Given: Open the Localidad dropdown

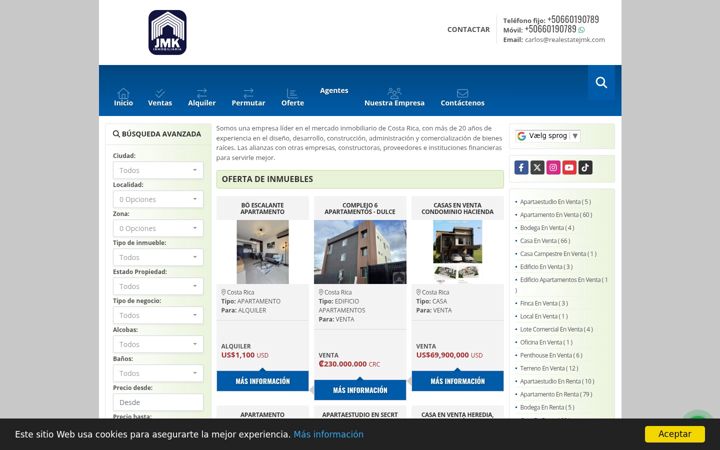Looking at the screenshot, I should click(x=158, y=199).
